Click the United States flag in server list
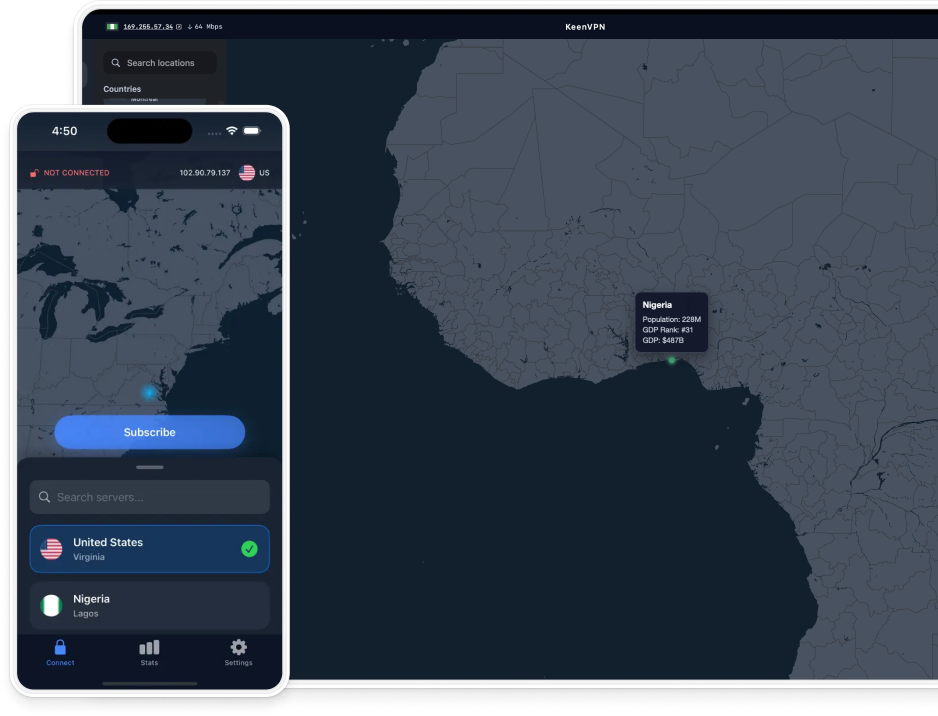The height and width of the screenshot is (716, 938). (51, 549)
